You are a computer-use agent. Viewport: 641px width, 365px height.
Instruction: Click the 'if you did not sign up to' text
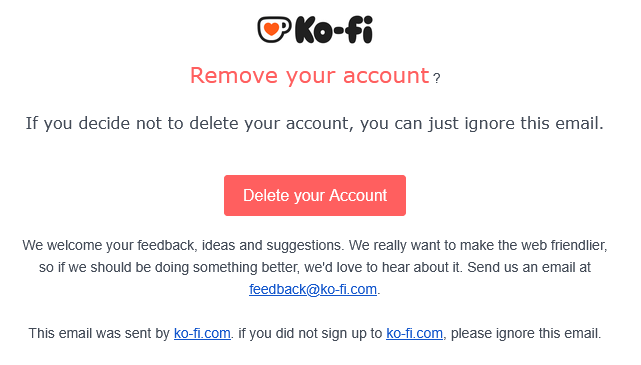310,333
